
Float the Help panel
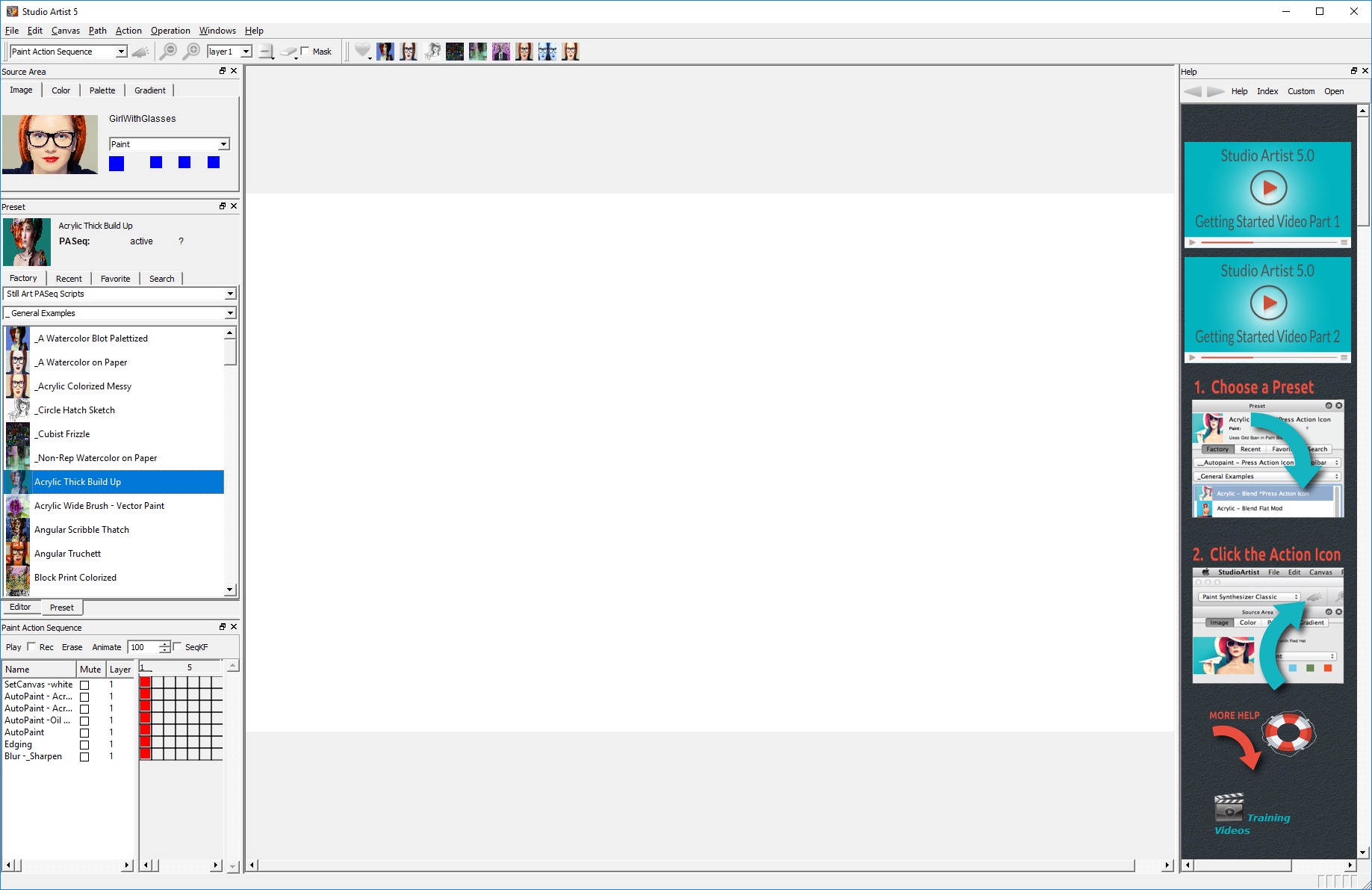[1354, 71]
